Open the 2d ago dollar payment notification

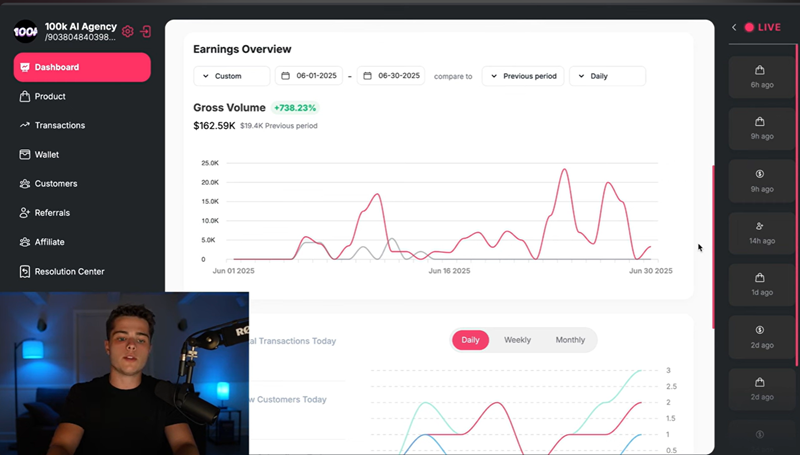[760, 336]
